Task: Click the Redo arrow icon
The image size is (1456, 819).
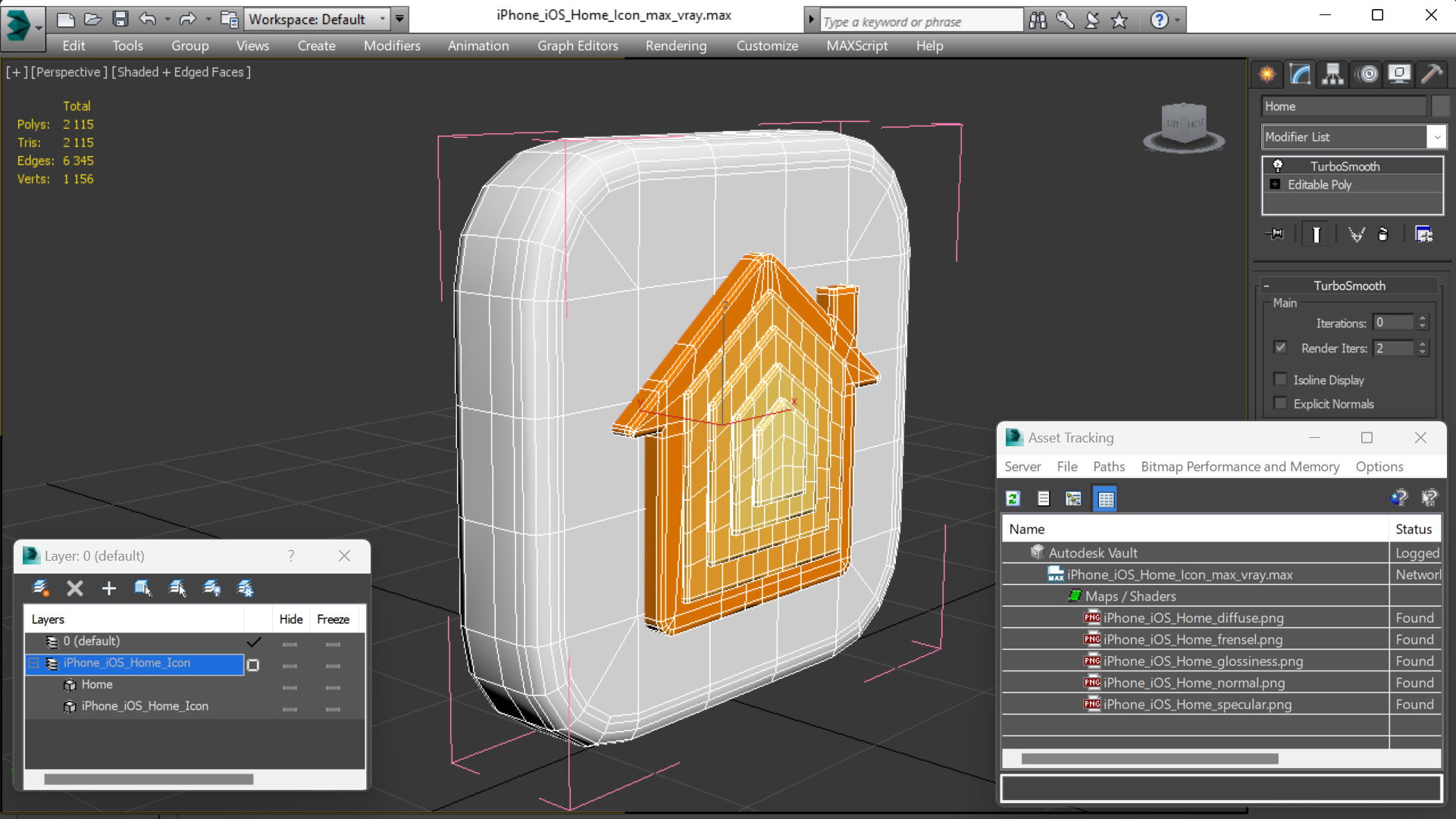Action: coord(187,19)
